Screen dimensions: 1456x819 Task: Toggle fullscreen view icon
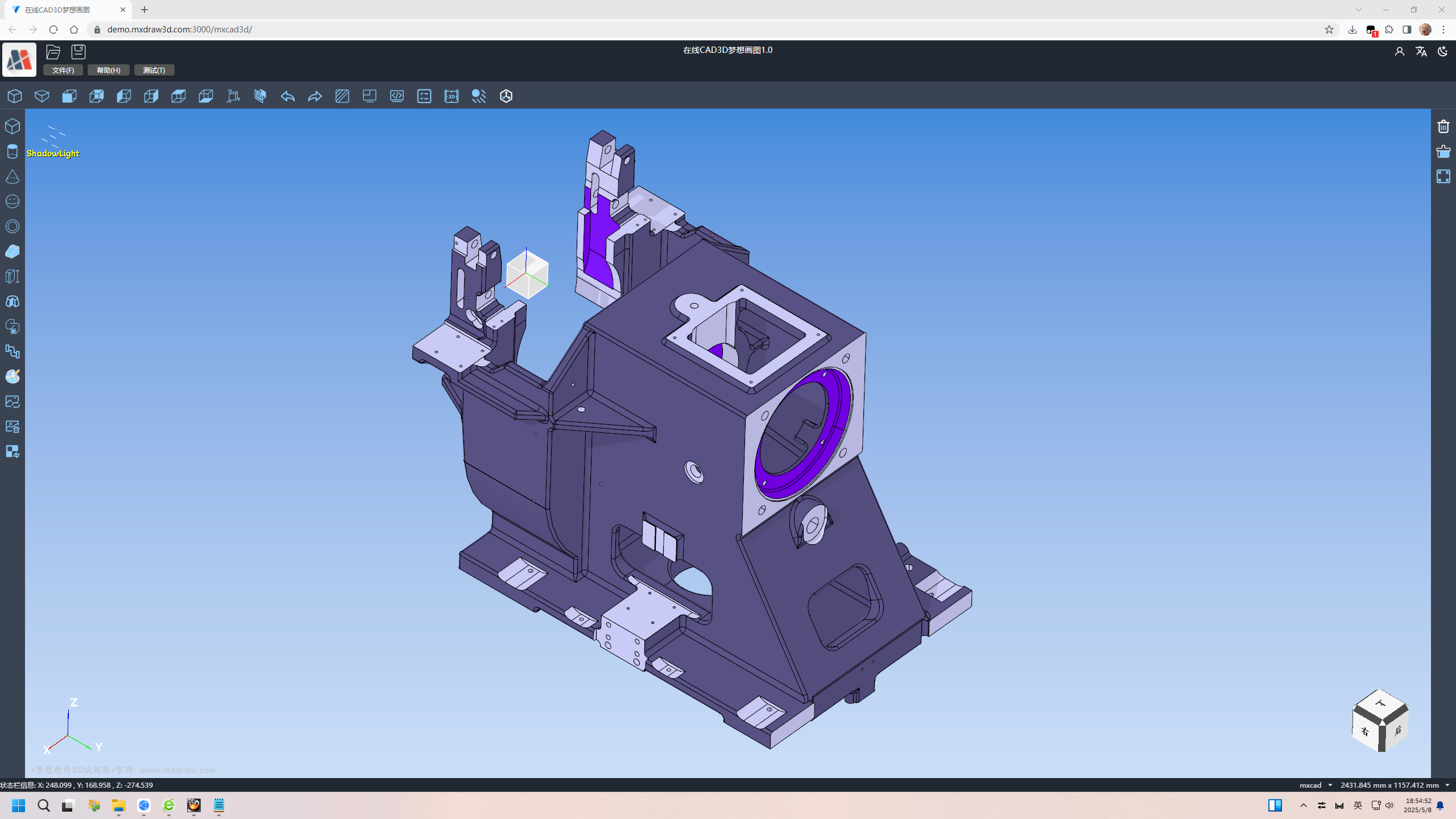(1443, 176)
